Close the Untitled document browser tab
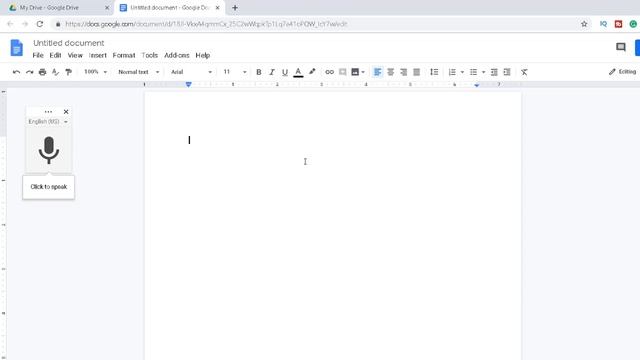The height and width of the screenshot is (360, 640). pos(218,8)
